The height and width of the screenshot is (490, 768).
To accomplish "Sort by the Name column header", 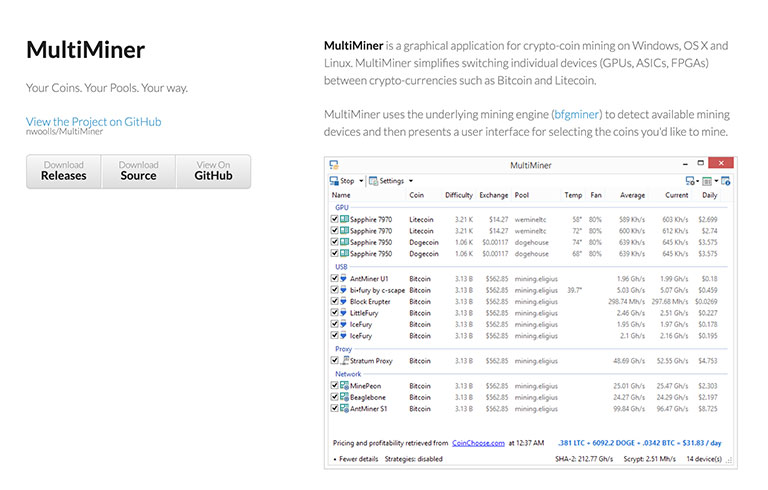I will [x=341, y=195].
